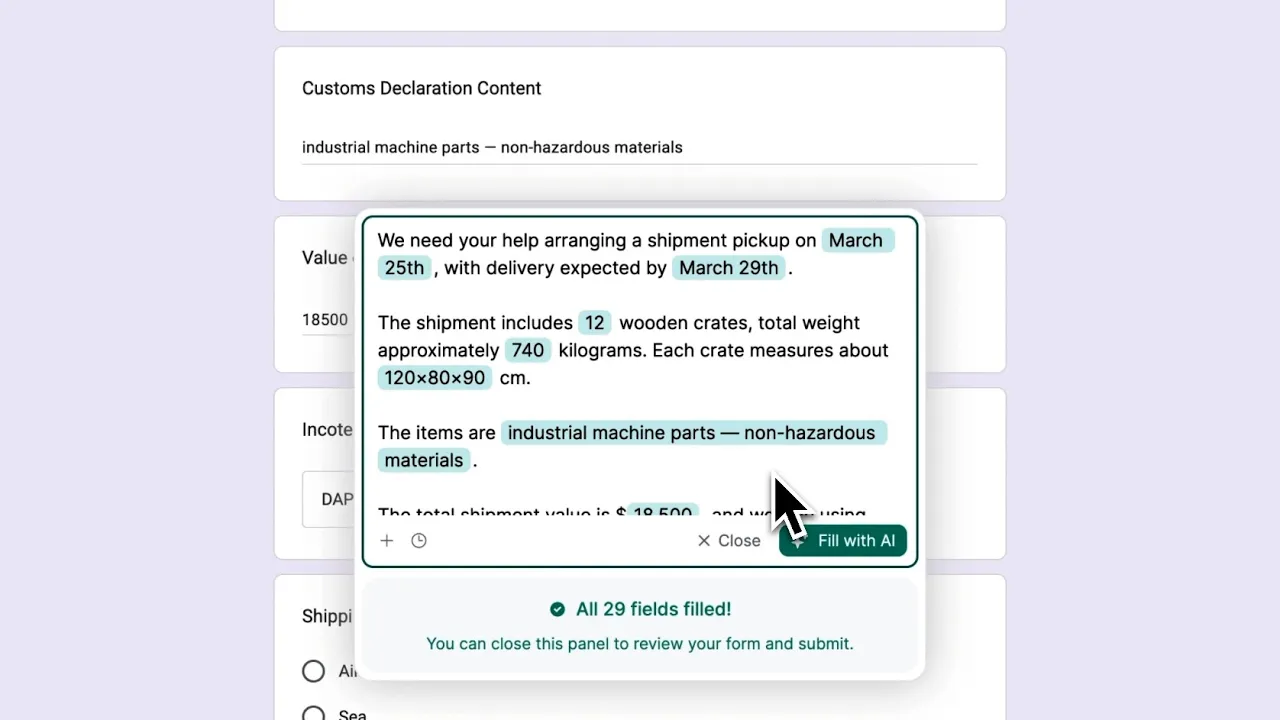Open the Incoterms dropdown showing DAP

(x=330, y=499)
